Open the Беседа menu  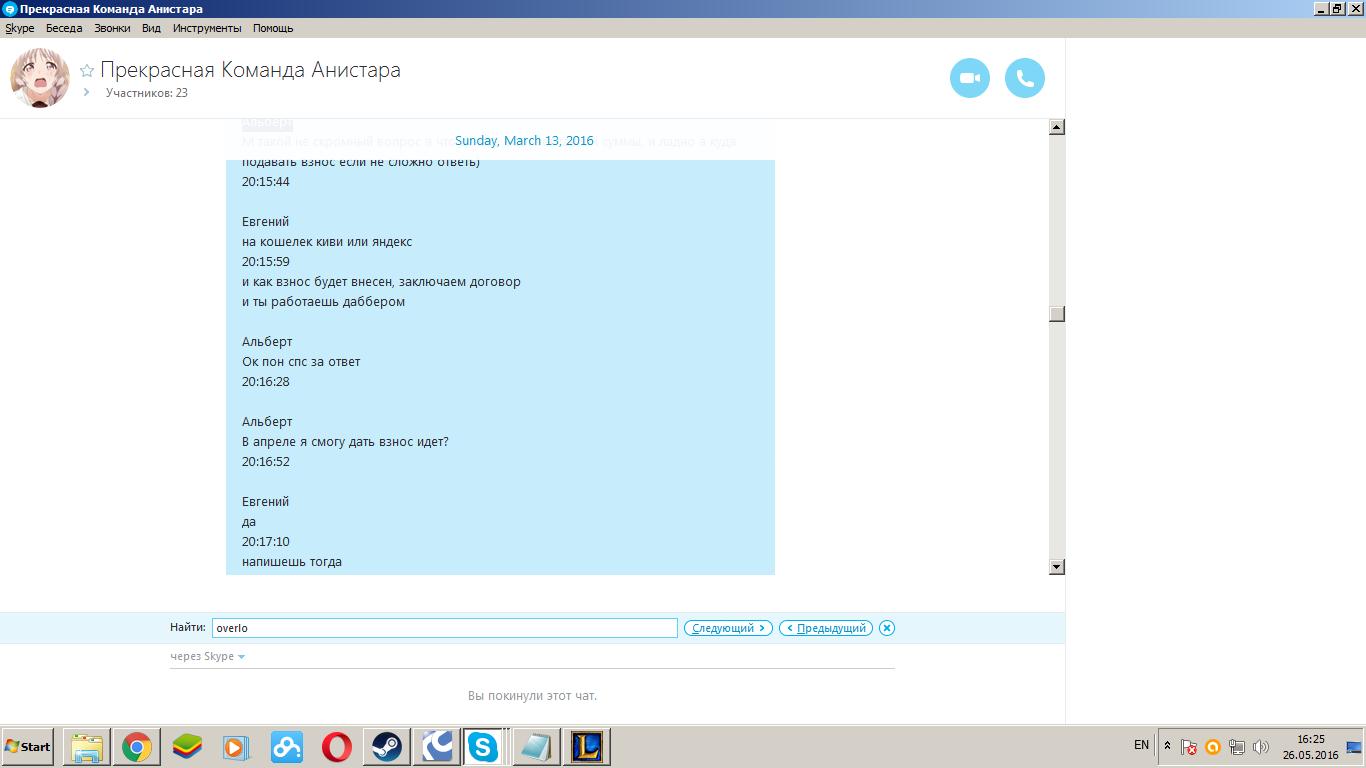64,28
